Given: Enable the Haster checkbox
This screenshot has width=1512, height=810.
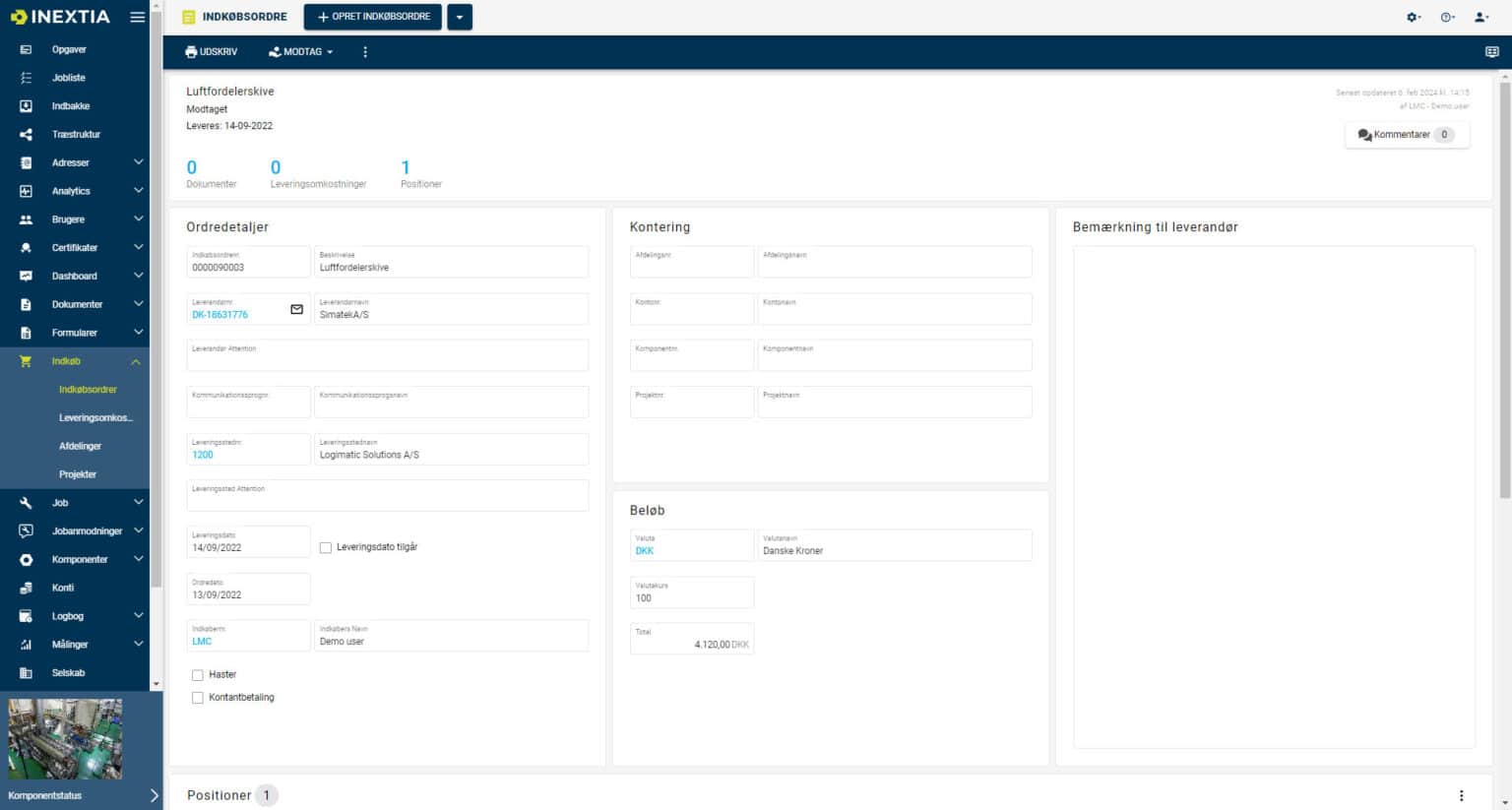Looking at the screenshot, I should point(198,675).
